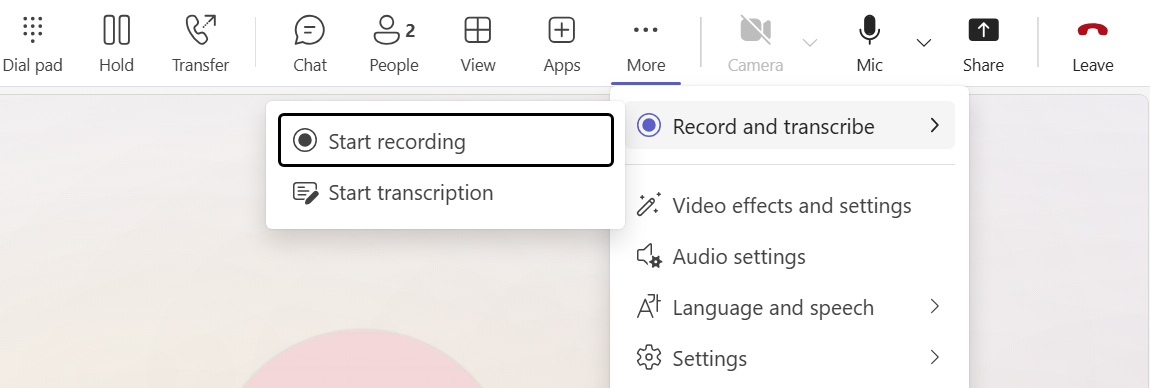Viewport: 1150px width, 388px height.
Task: Click the magic wand Video effects icon
Action: 649,205
